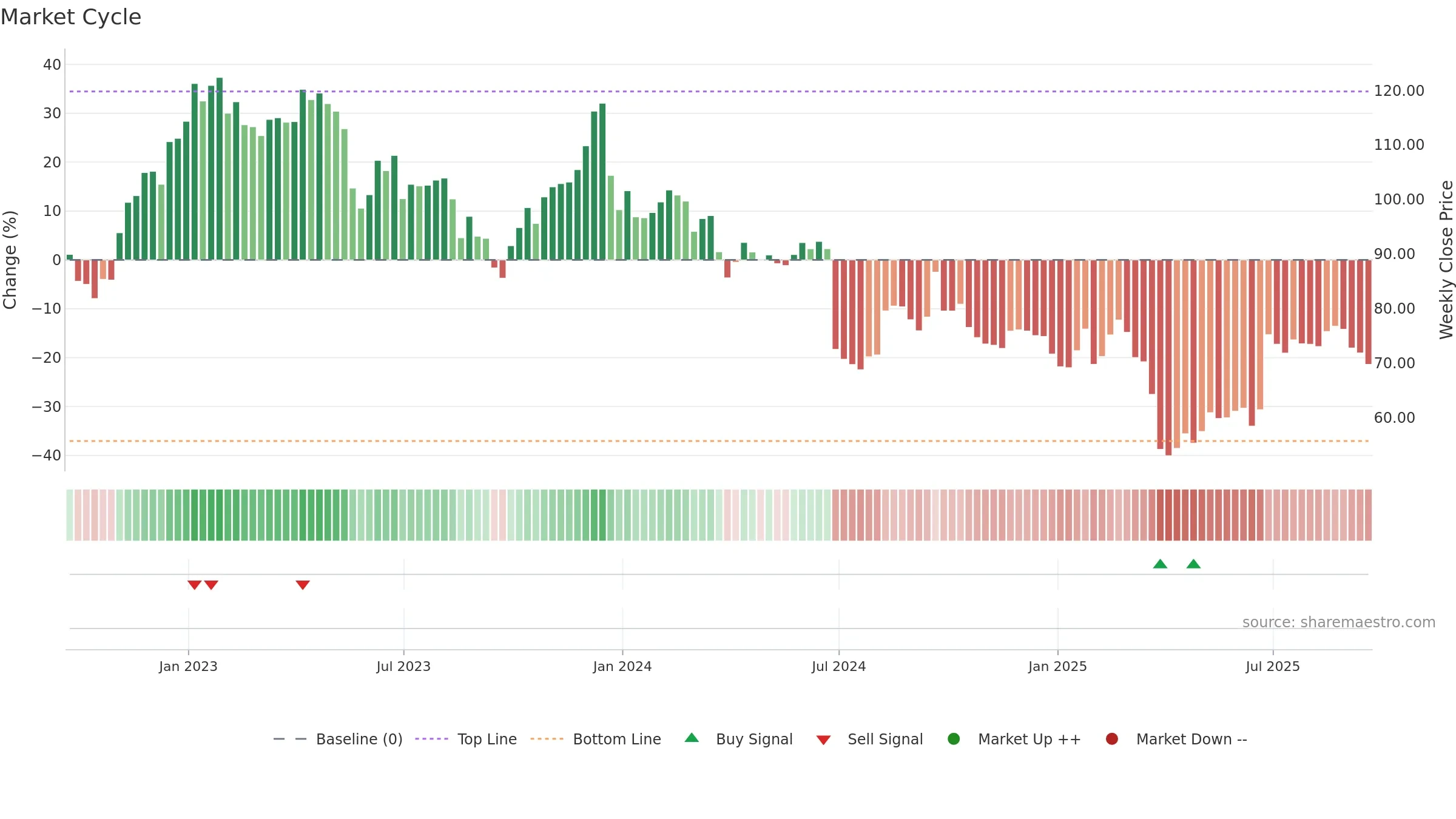Click the 90.00 price label on the right axis

pos(1394,254)
